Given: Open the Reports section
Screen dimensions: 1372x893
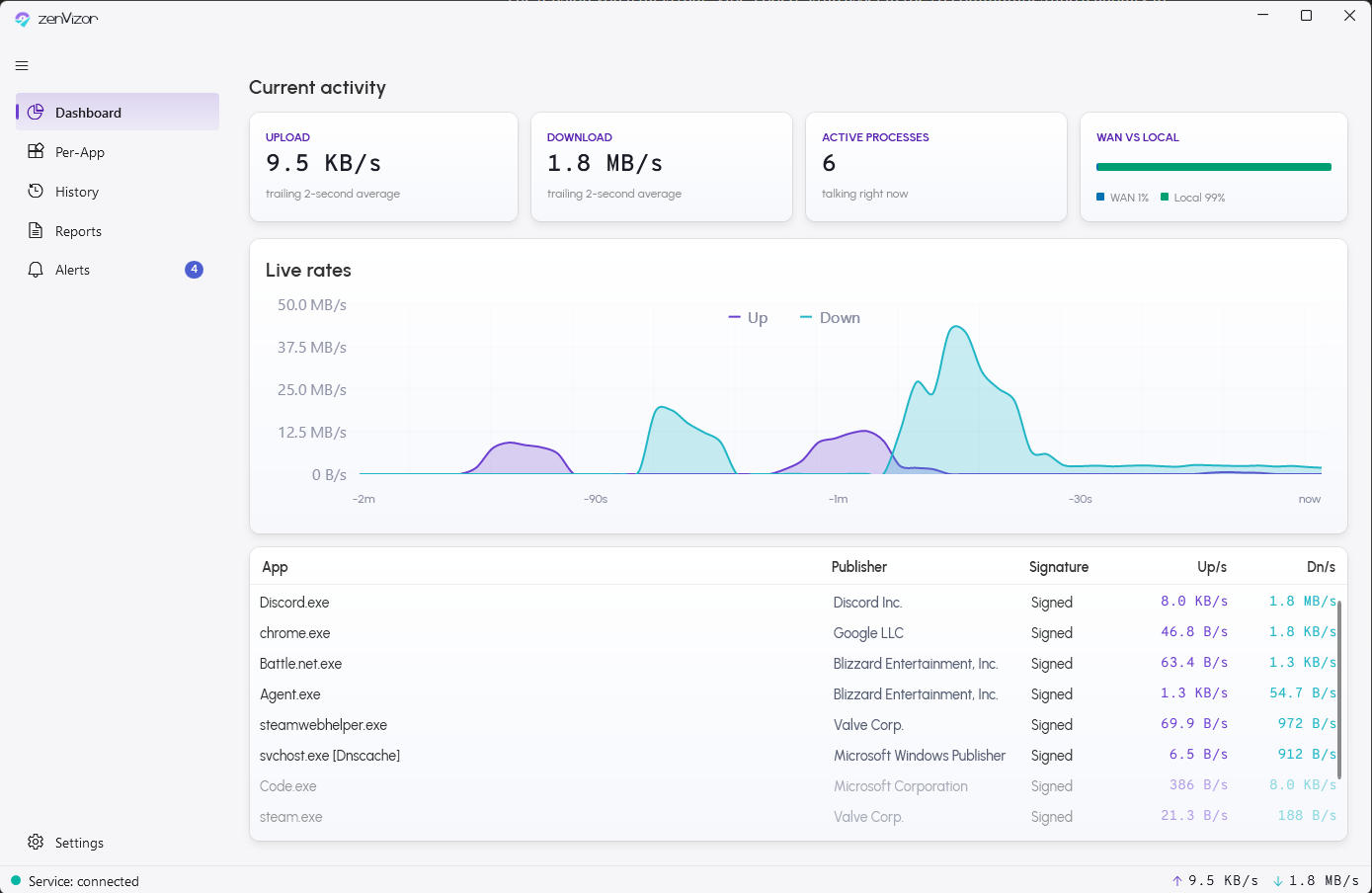Looking at the screenshot, I should 118,230.
